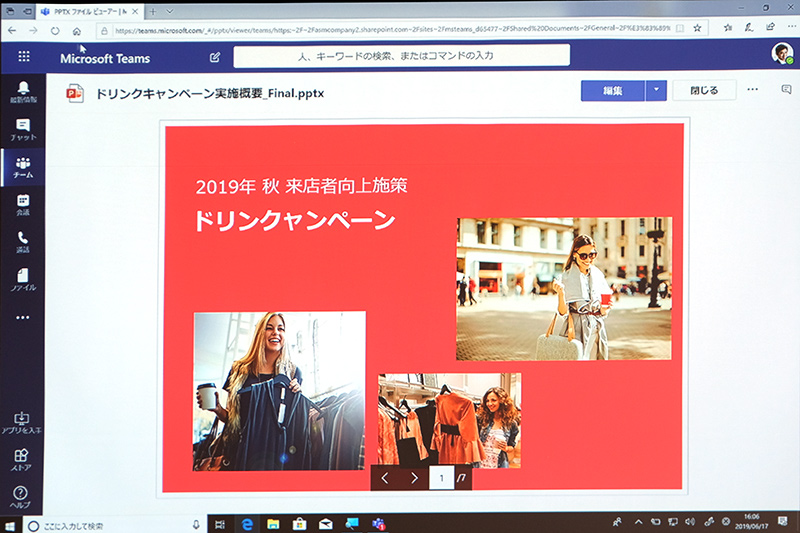The height and width of the screenshot is (533, 800).
Task: Click the photo of woman holding coffee cup
Action: click(x=279, y=391)
